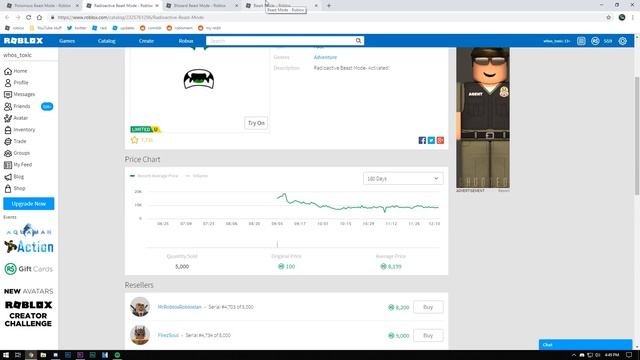Open Groups in the sidebar
640x360 pixels.
point(17,153)
